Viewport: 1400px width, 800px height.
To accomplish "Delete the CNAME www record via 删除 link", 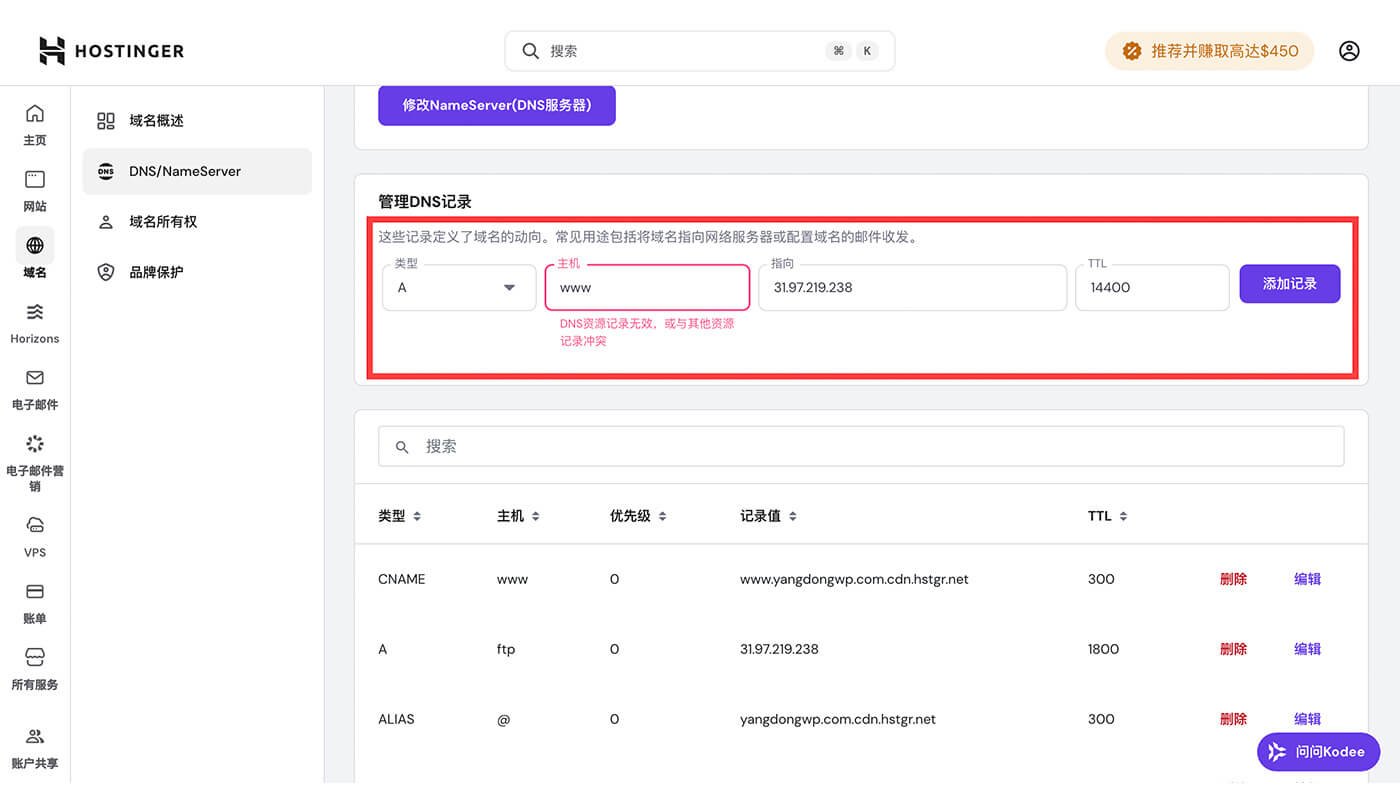I will 1233,578.
